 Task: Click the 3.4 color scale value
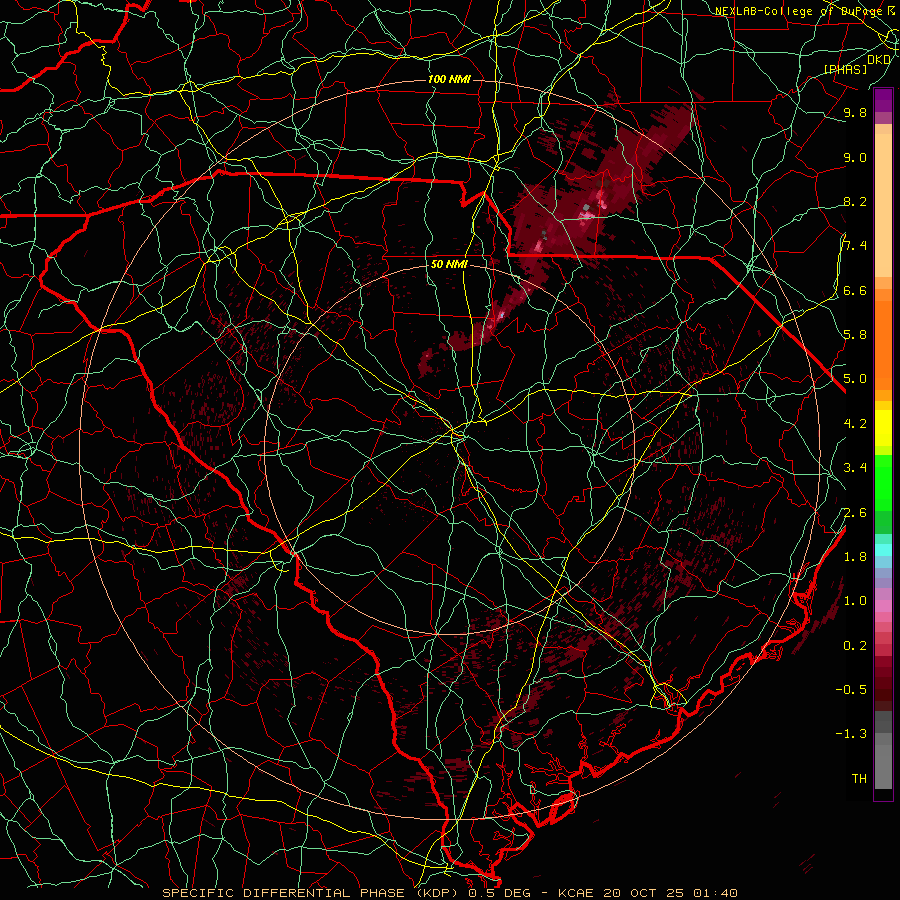coord(855,468)
